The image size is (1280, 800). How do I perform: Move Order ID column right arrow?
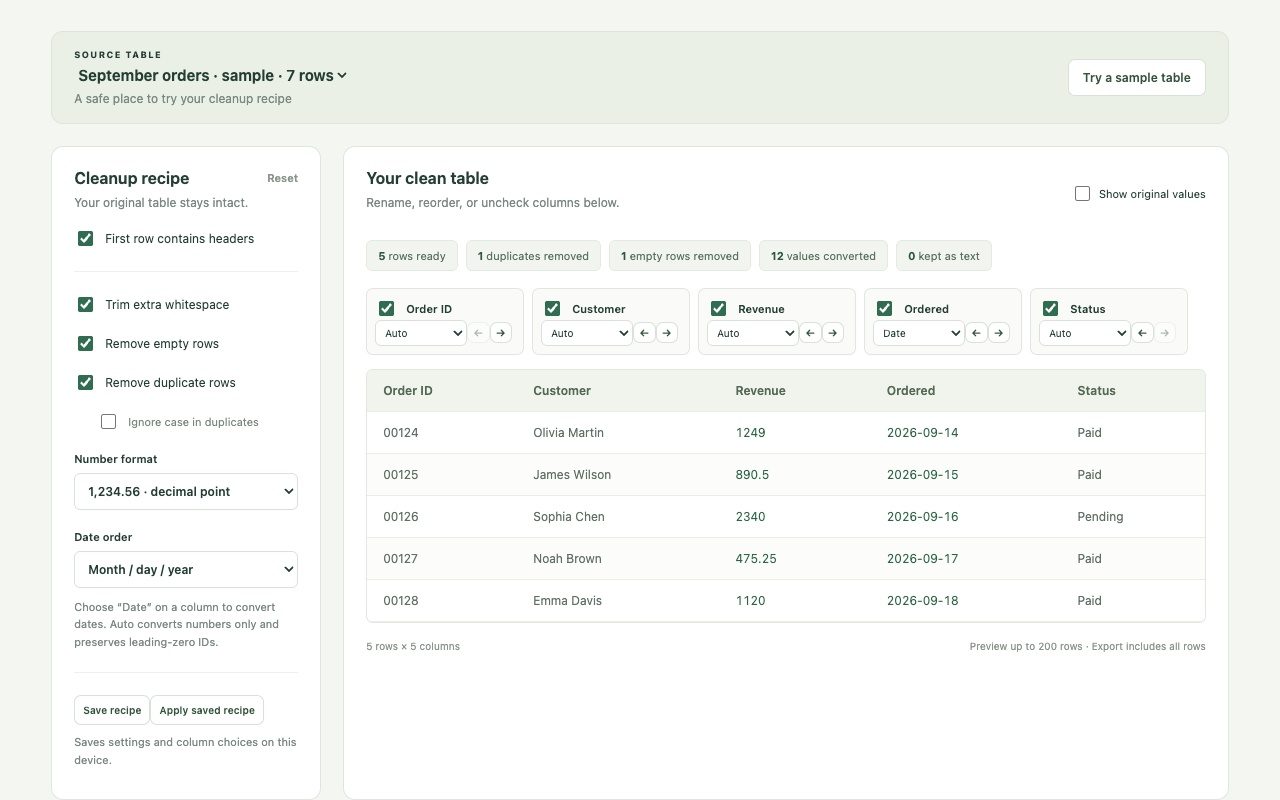pos(501,333)
